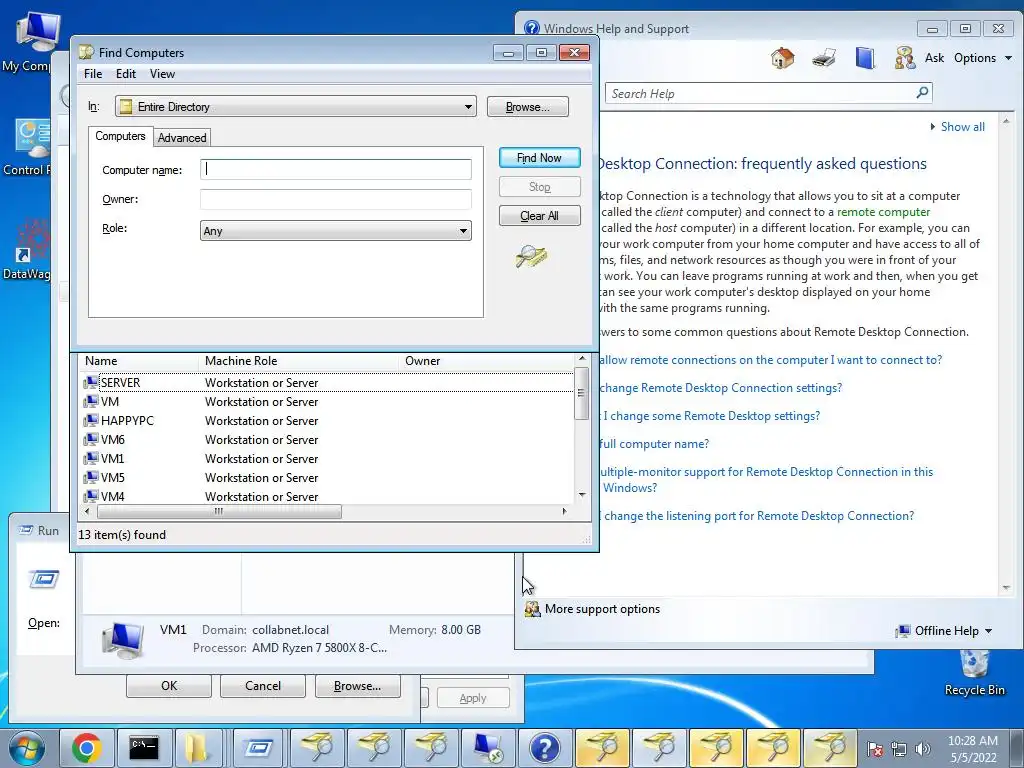The image size is (1024, 768).
Task: Click the Search Help text box
Action: click(761, 93)
